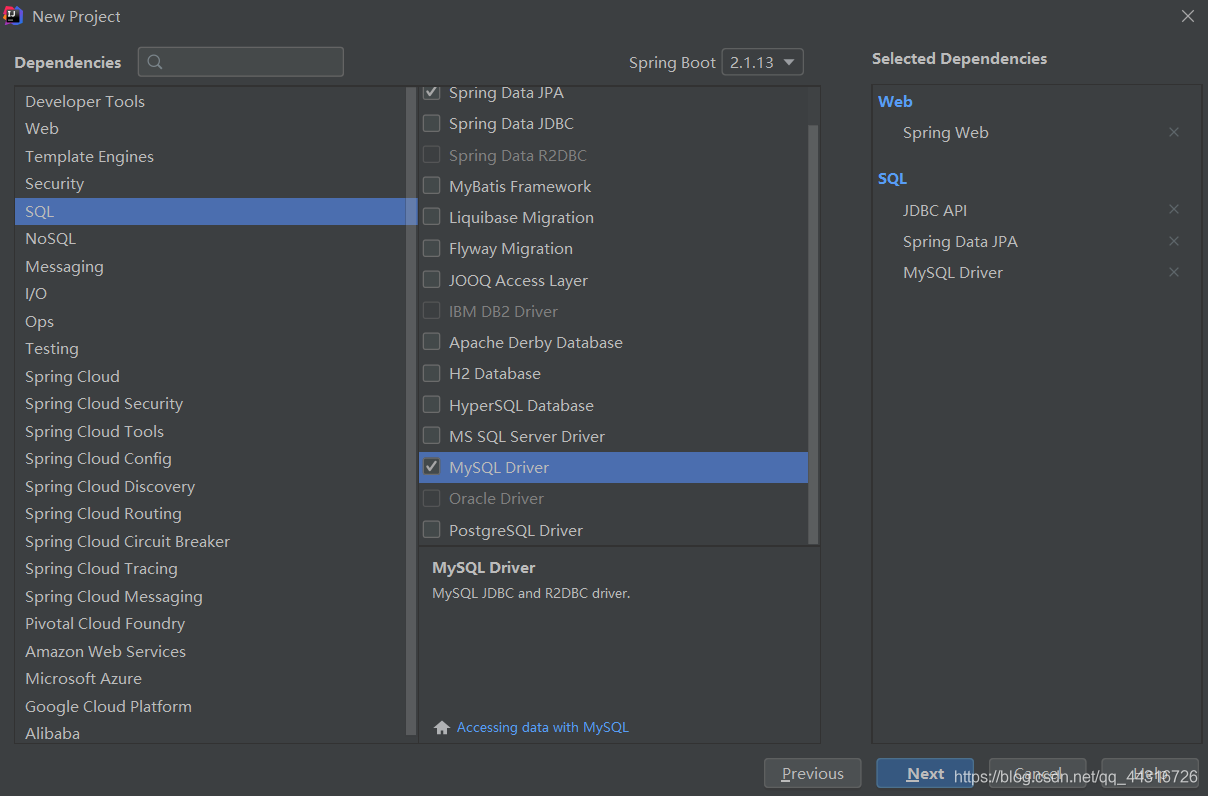Open the Spring Boot version dropdown
This screenshot has height=796, width=1208.
coord(762,62)
